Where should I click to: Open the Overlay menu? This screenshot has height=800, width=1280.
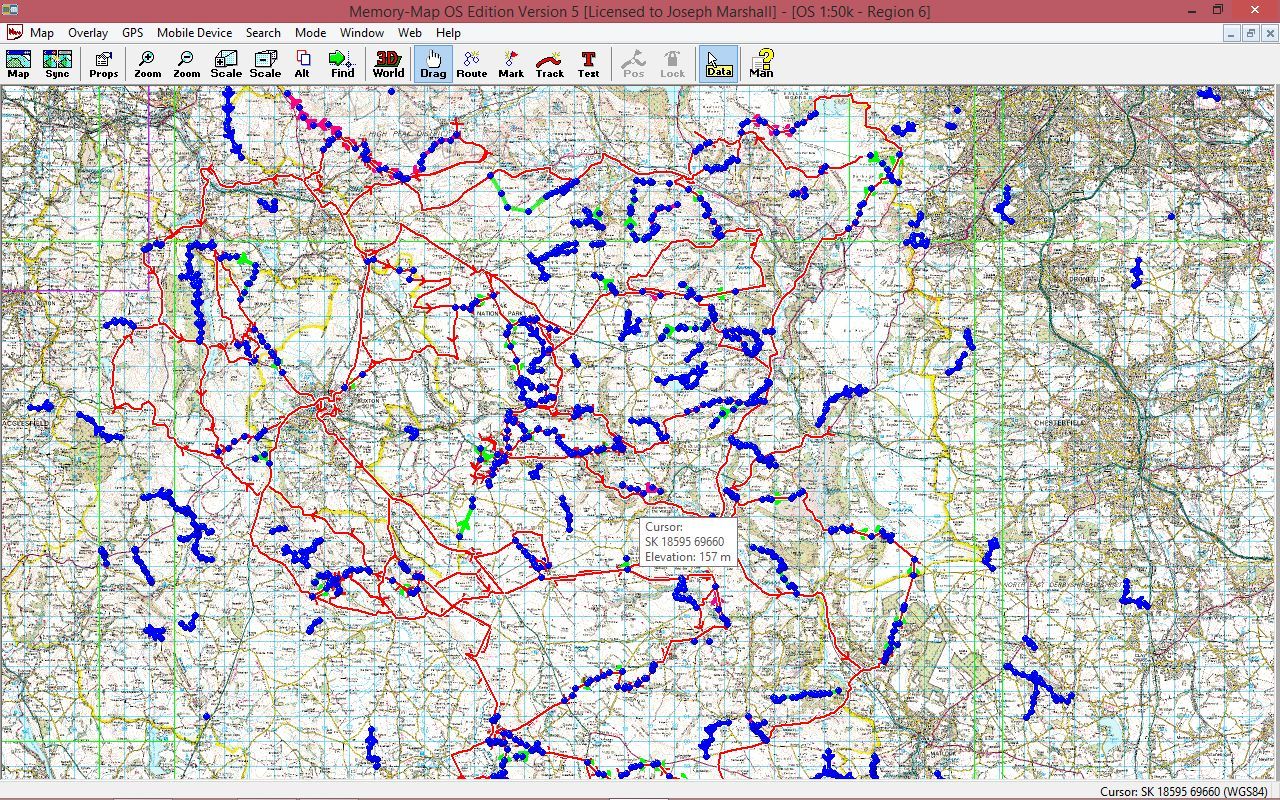click(88, 33)
